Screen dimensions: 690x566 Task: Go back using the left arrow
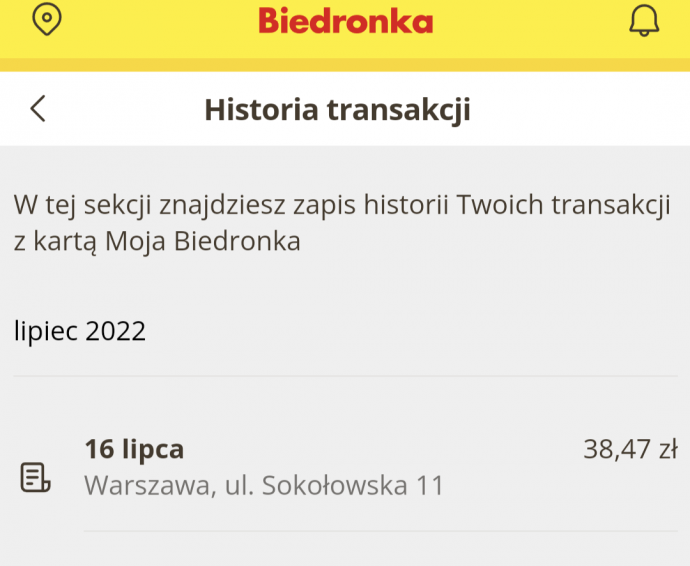(x=38, y=108)
